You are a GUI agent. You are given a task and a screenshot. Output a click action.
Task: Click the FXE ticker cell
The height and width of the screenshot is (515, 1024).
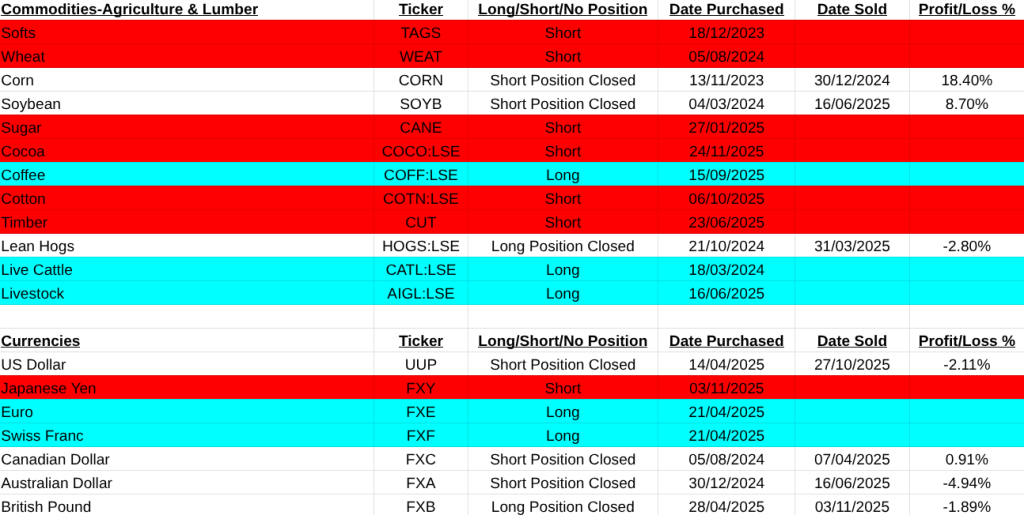tap(420, 412)
